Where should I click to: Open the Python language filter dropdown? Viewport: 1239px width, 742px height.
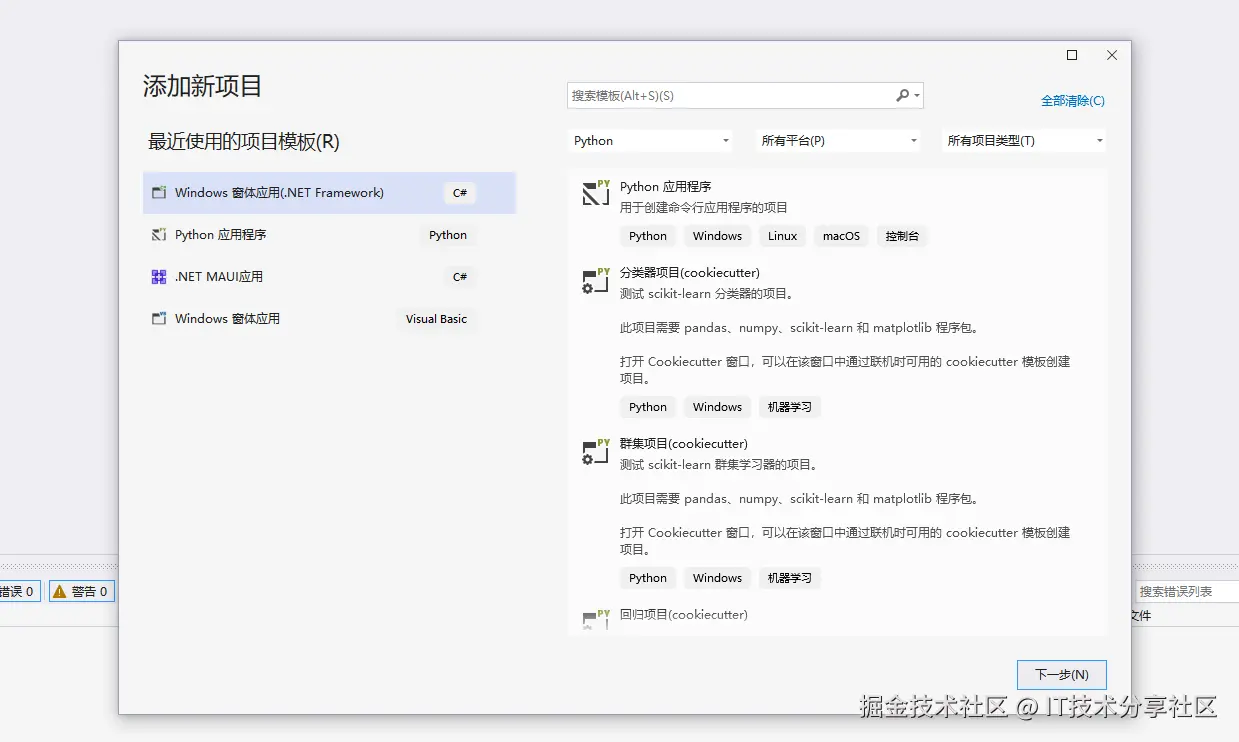click(651, 141)
